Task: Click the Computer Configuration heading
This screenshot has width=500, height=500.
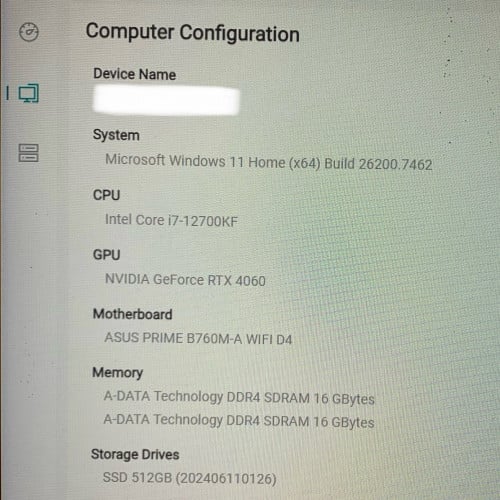Action: 192,33
